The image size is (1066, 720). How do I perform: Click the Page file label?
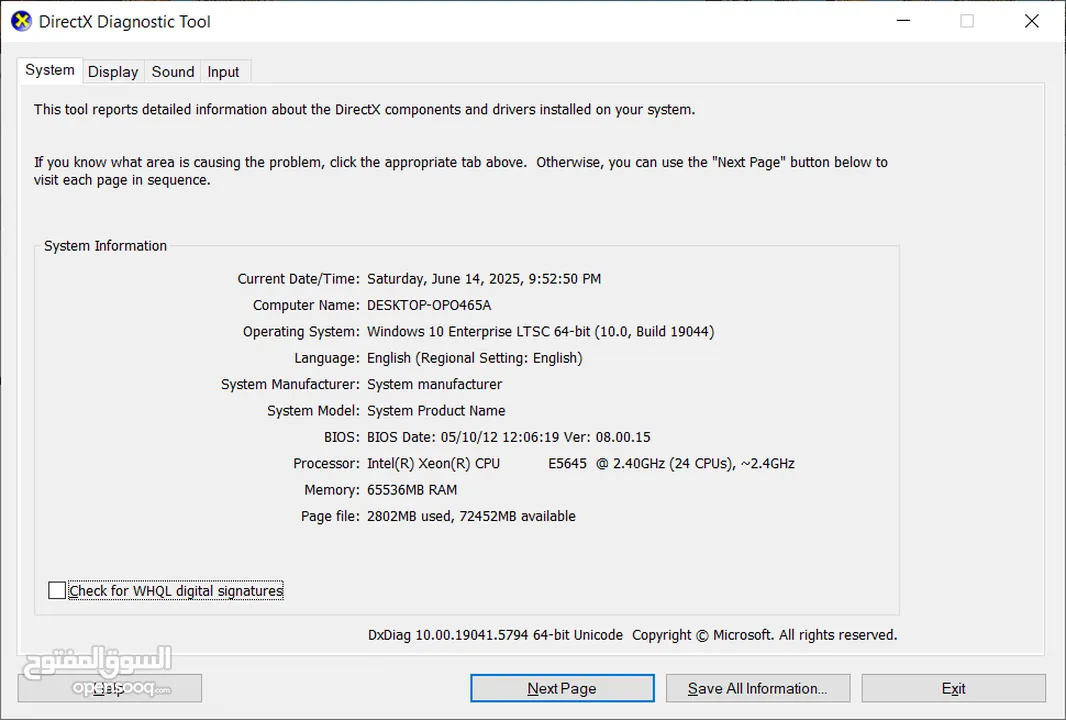click(330, 517)
